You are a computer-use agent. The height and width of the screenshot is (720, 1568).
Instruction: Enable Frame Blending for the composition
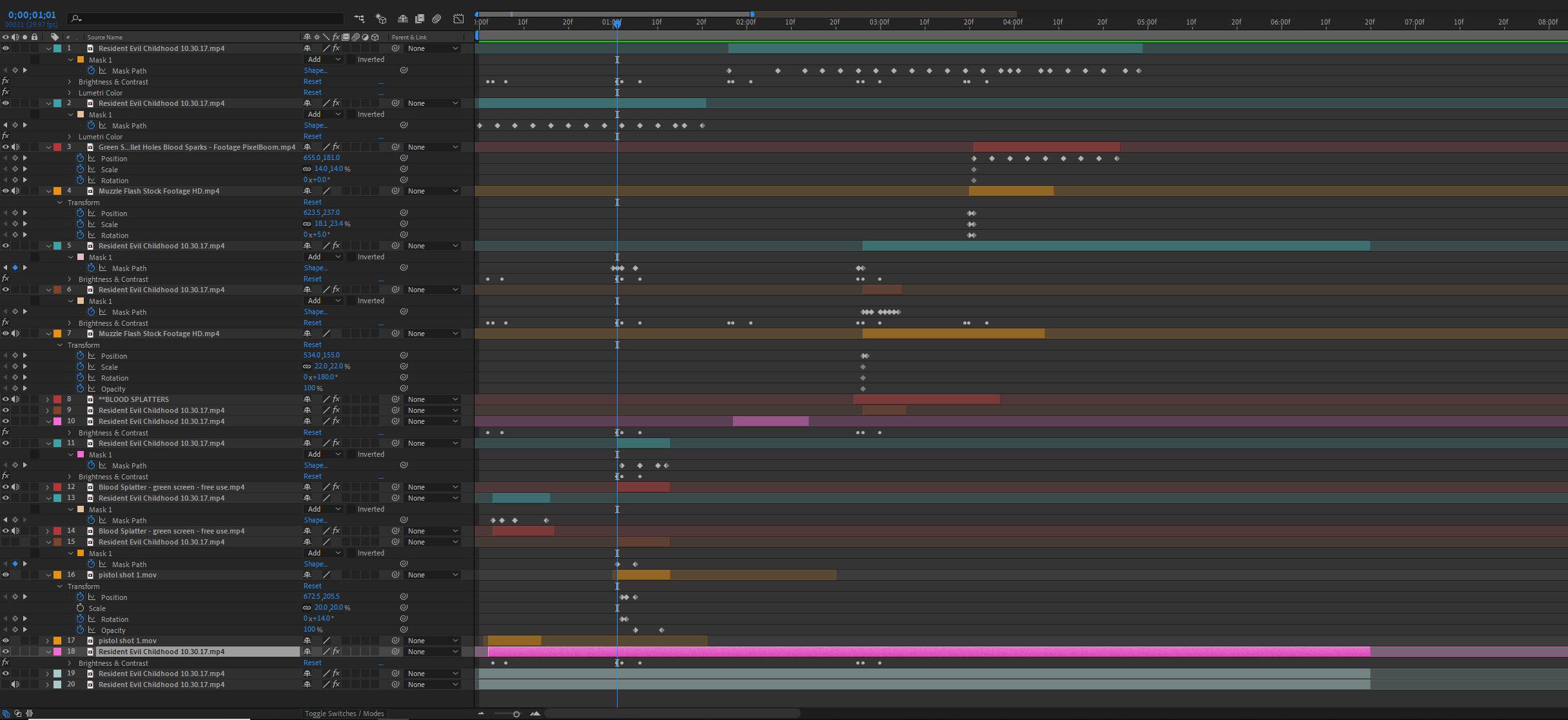420,19
